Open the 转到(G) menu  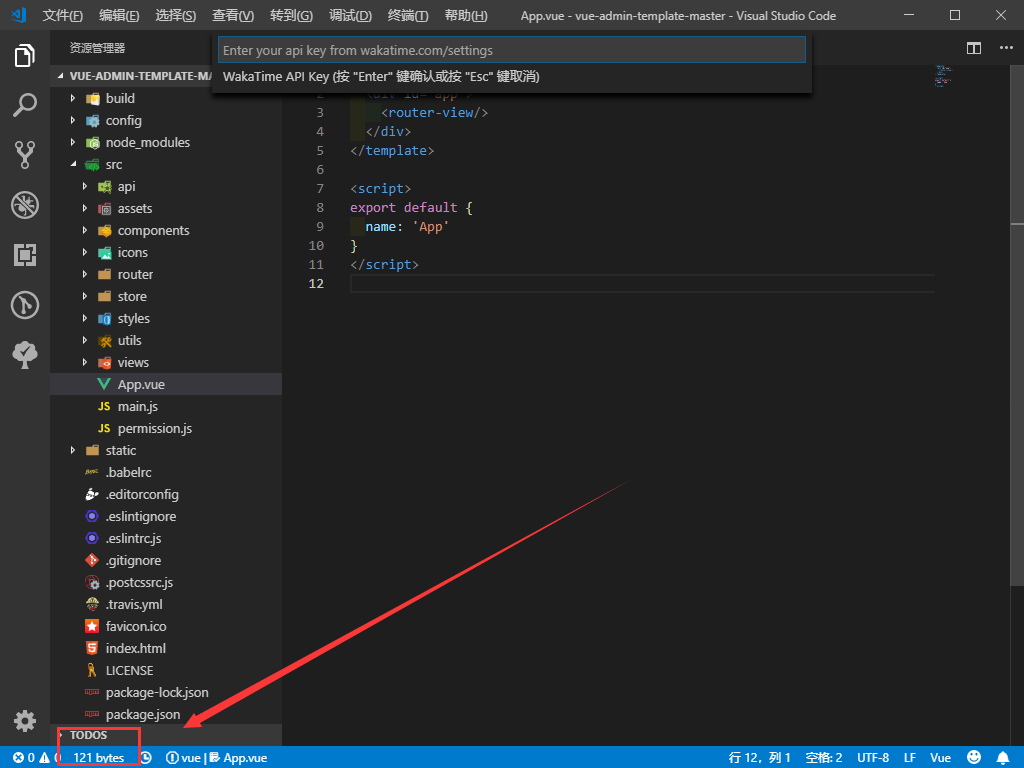[x=291, y=16]
